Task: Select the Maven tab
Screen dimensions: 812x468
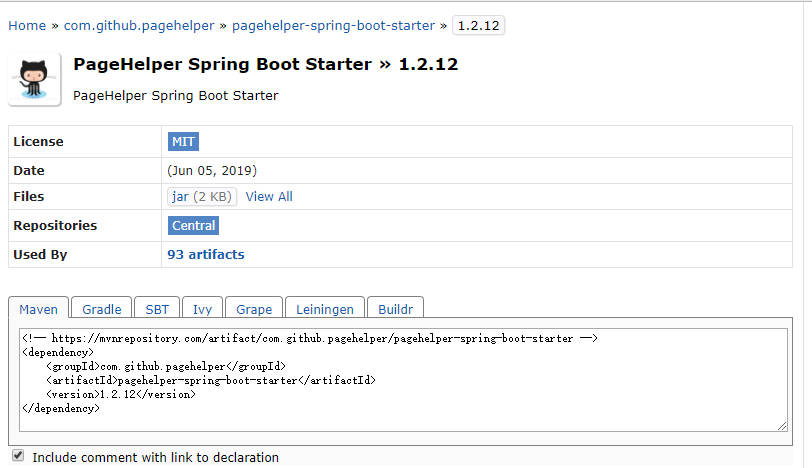Action: [x=38, y=309]
